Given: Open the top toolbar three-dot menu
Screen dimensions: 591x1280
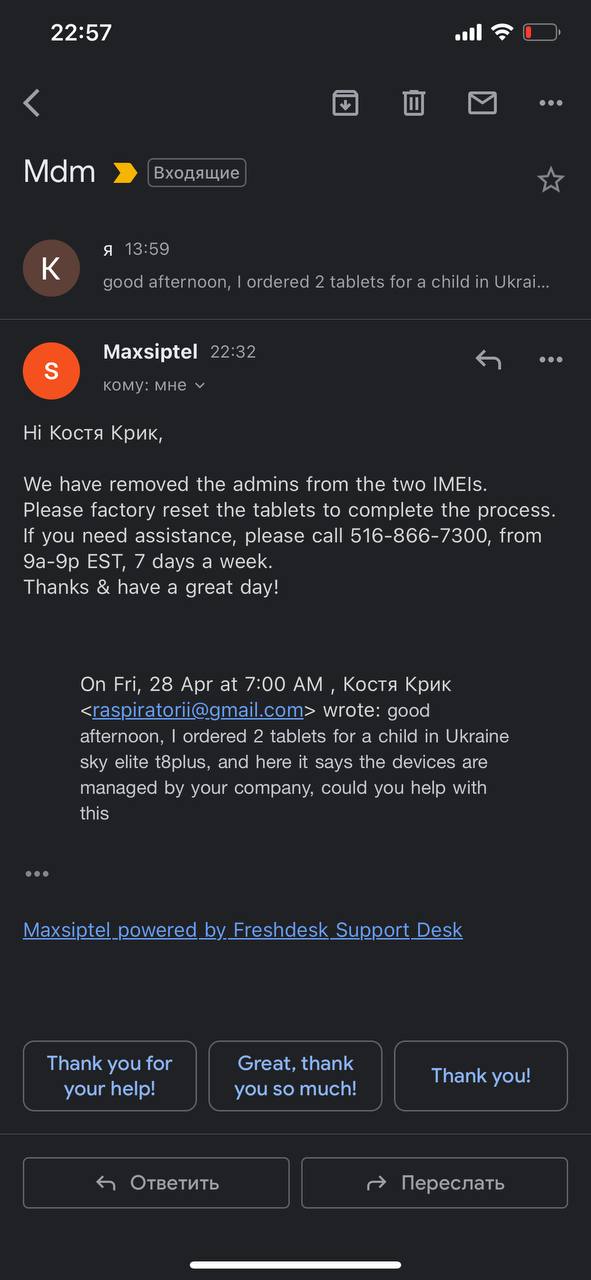Looking at the screenshot, I should (551, 102).
